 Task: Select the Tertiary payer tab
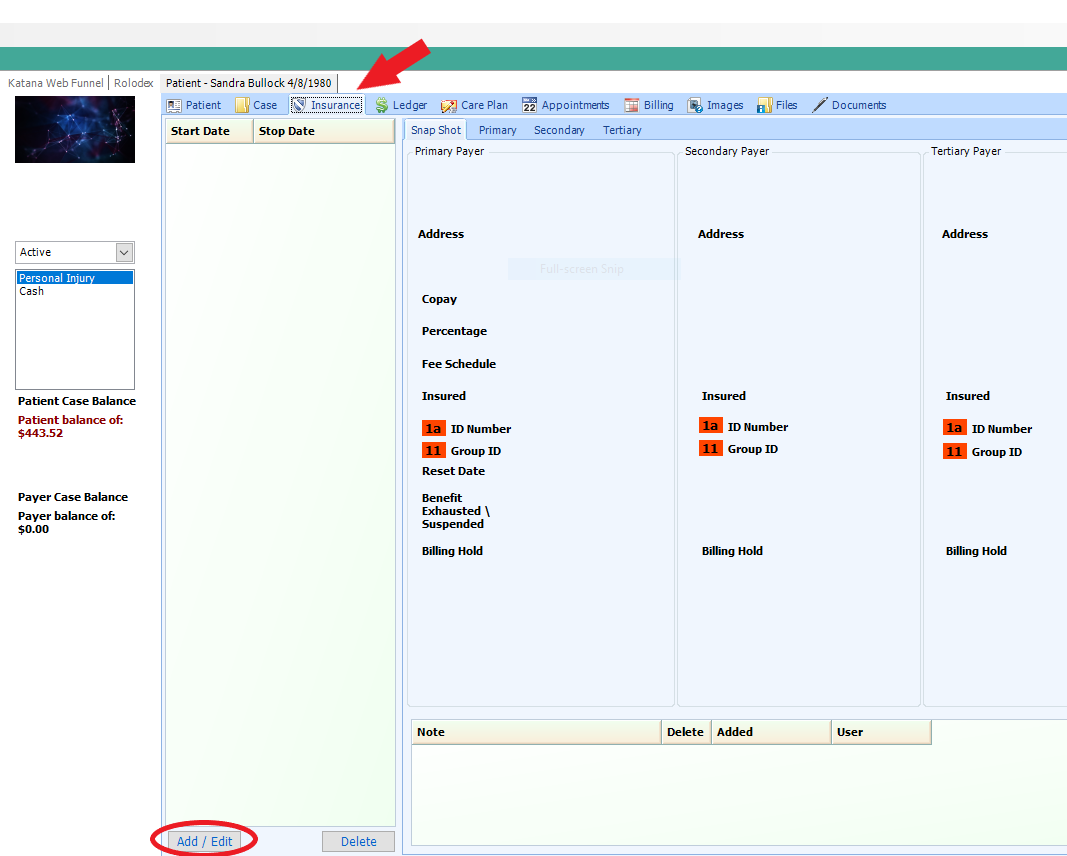coord(622,130)
